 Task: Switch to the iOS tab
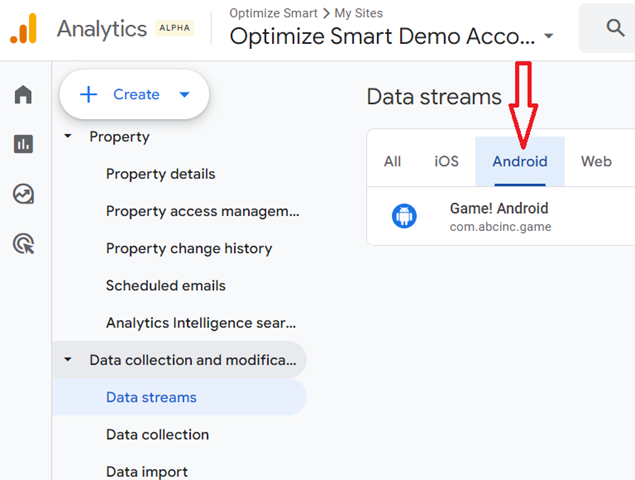[446, 162]
